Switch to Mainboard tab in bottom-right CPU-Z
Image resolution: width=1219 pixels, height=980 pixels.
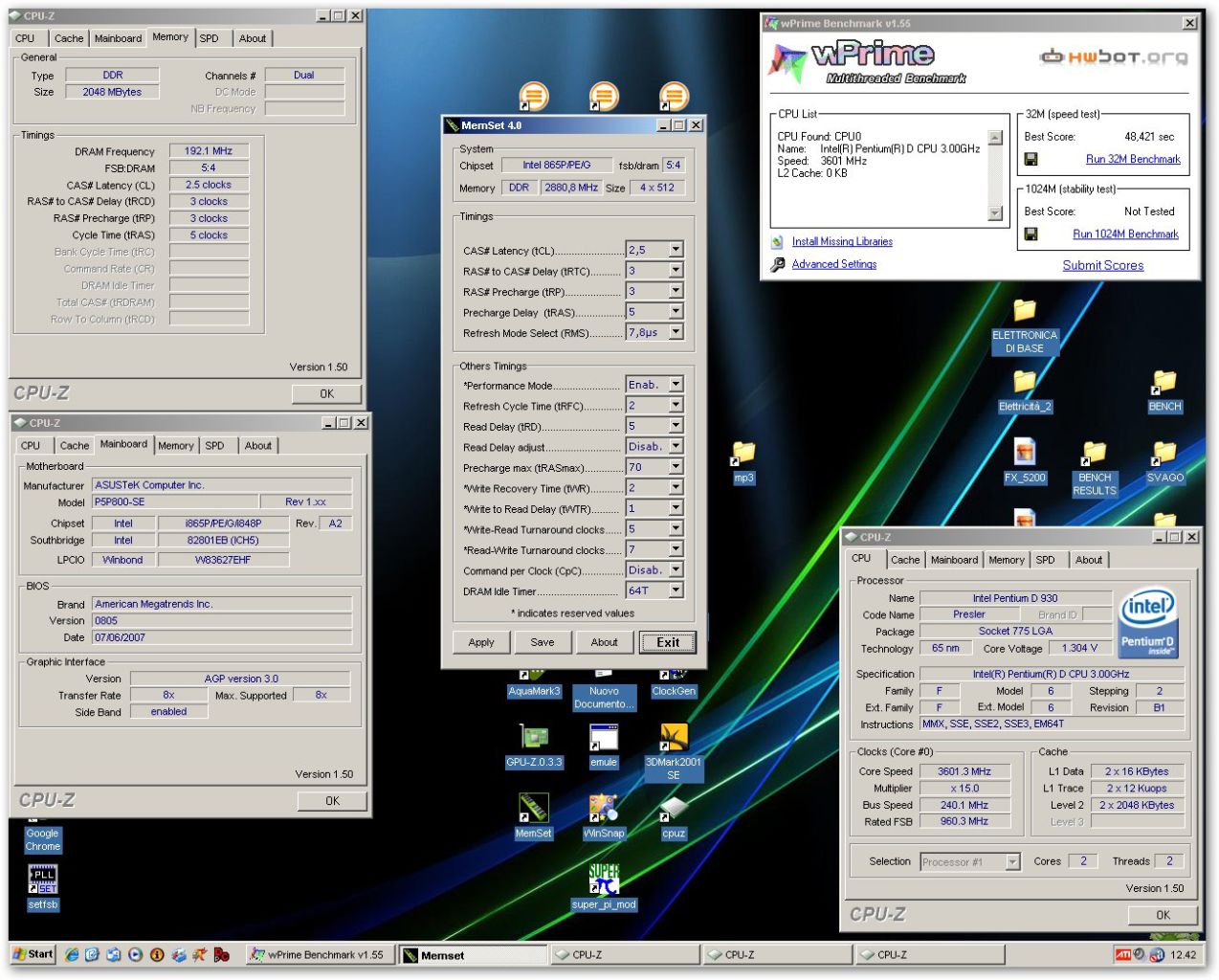(x=955, y=561)
